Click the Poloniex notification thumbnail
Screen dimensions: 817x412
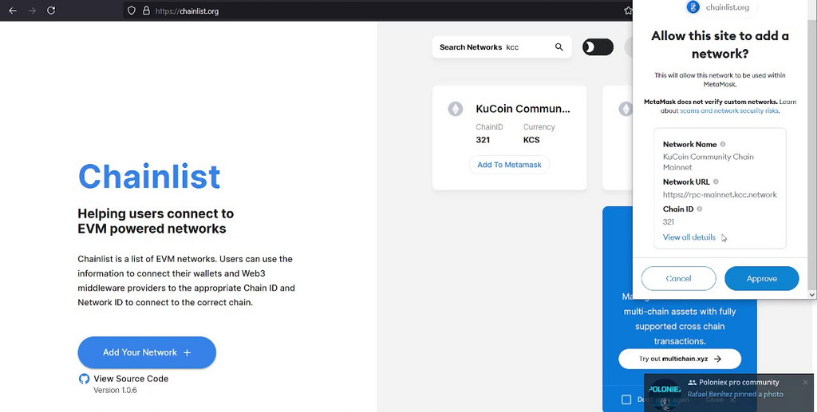tap(664, 392)
